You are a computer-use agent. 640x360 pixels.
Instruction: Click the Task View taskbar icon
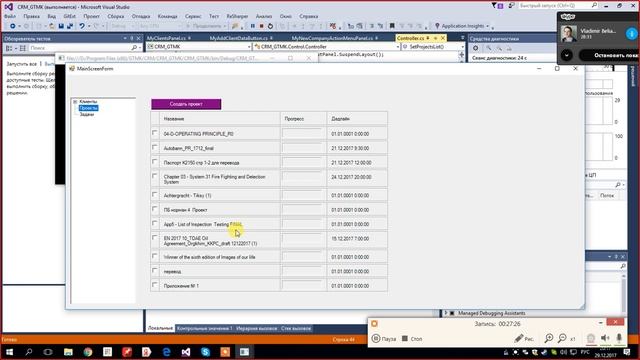click(48, 352)
